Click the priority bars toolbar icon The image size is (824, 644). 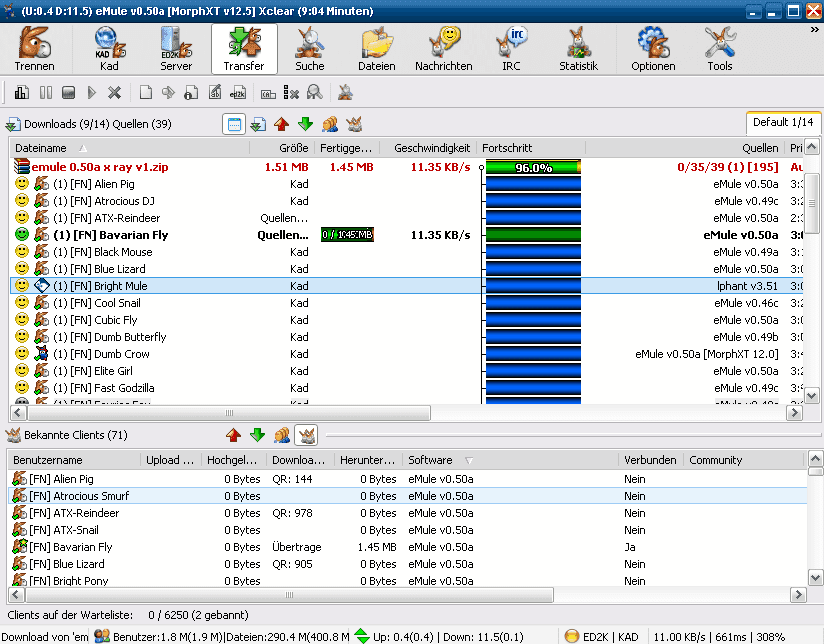click(x=22, y=93)
